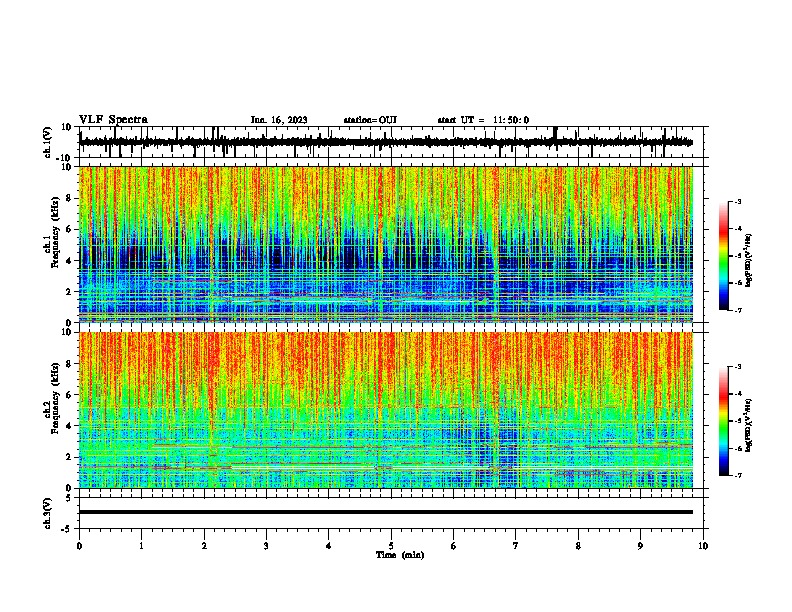Click time axis tick label "5" under Time (min)
Viewport: 792px width, 612px height.
[x=391, y=546]
